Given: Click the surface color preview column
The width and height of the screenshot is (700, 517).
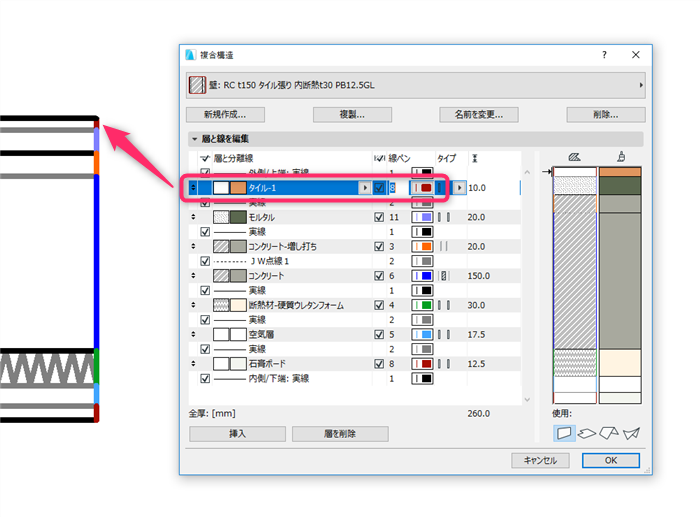Looking at the screenshot, I should coord(620,285).
